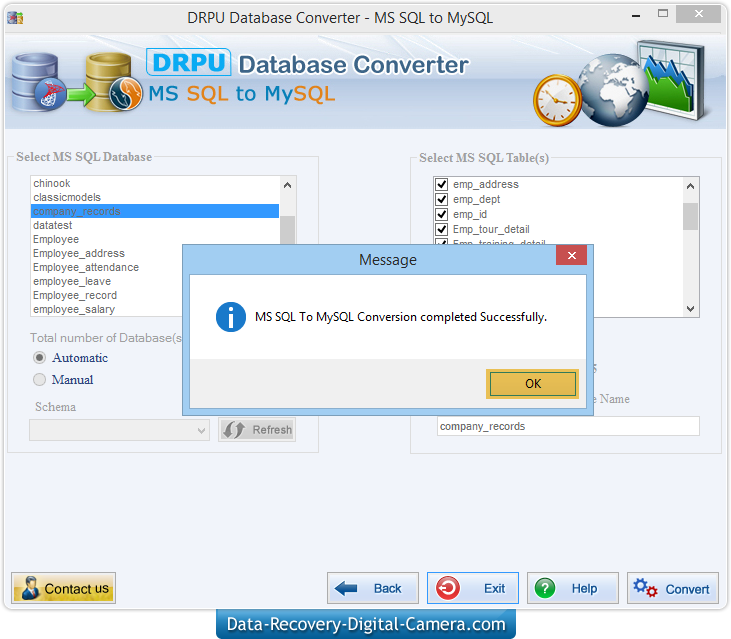Click the tables list scrollbar thumb
The height and width of the screenshot is (639, 731).
click(690, 216)
